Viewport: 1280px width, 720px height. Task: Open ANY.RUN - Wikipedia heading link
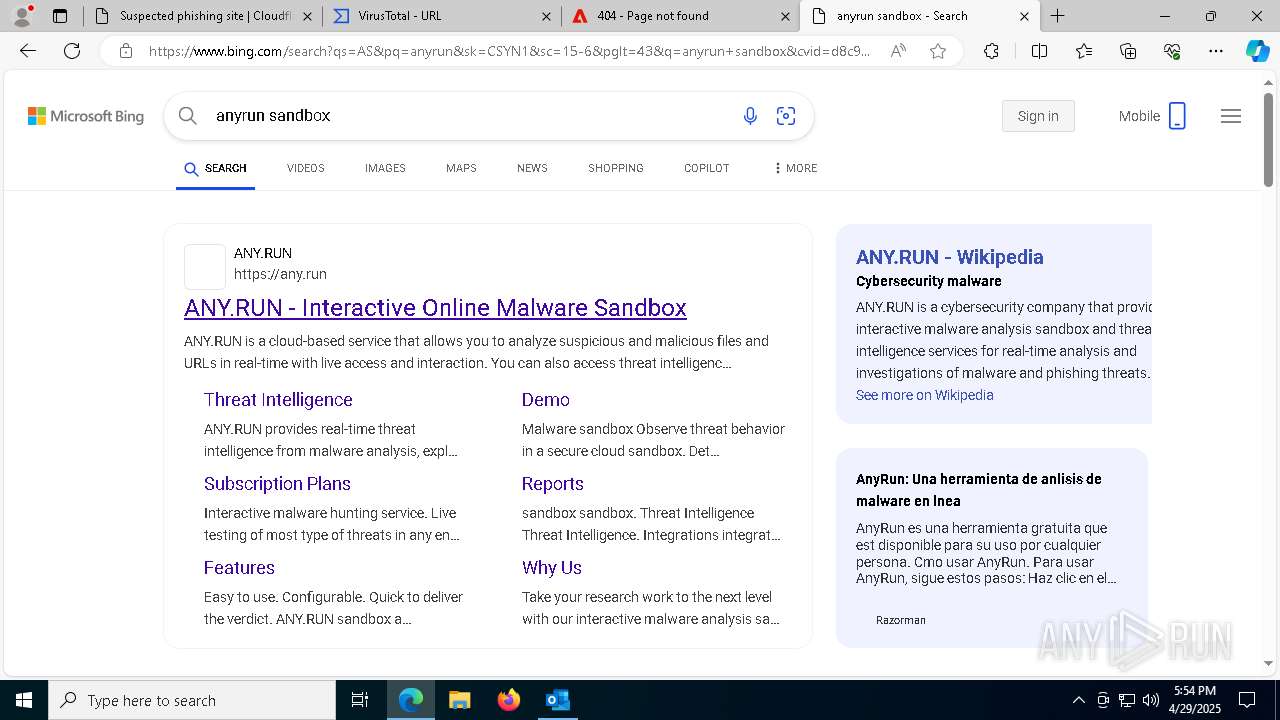point(950,257)
